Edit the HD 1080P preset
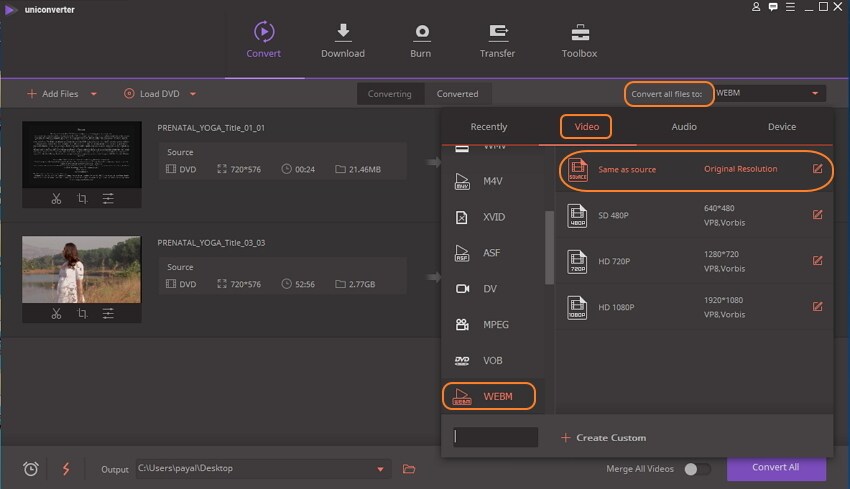The image size is (850, 489). pos(817,307)
